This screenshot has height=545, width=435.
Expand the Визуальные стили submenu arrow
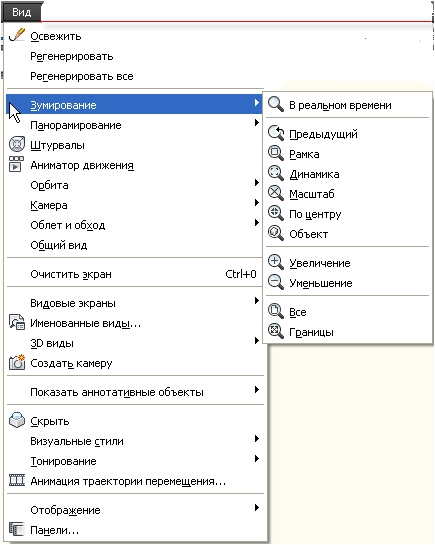[256, 439]
